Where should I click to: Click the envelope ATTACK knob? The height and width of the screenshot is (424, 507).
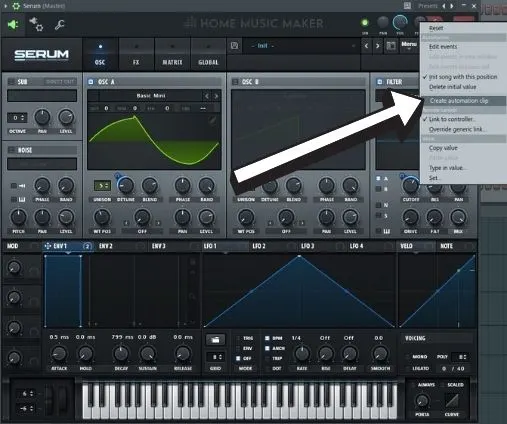pos(59,353)
